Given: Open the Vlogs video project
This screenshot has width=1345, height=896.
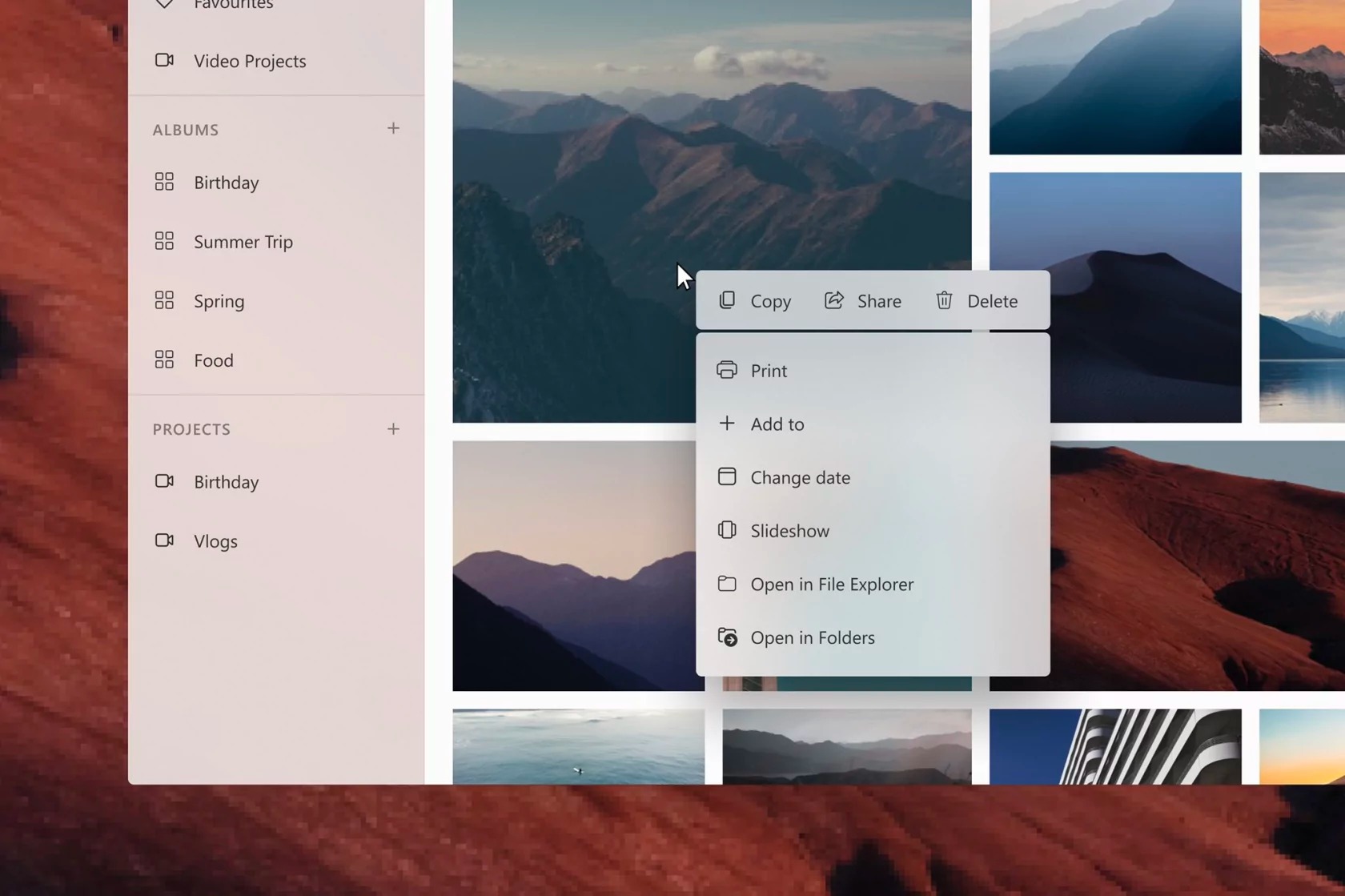Looking at the screenshot, I should tap(215, 541).
